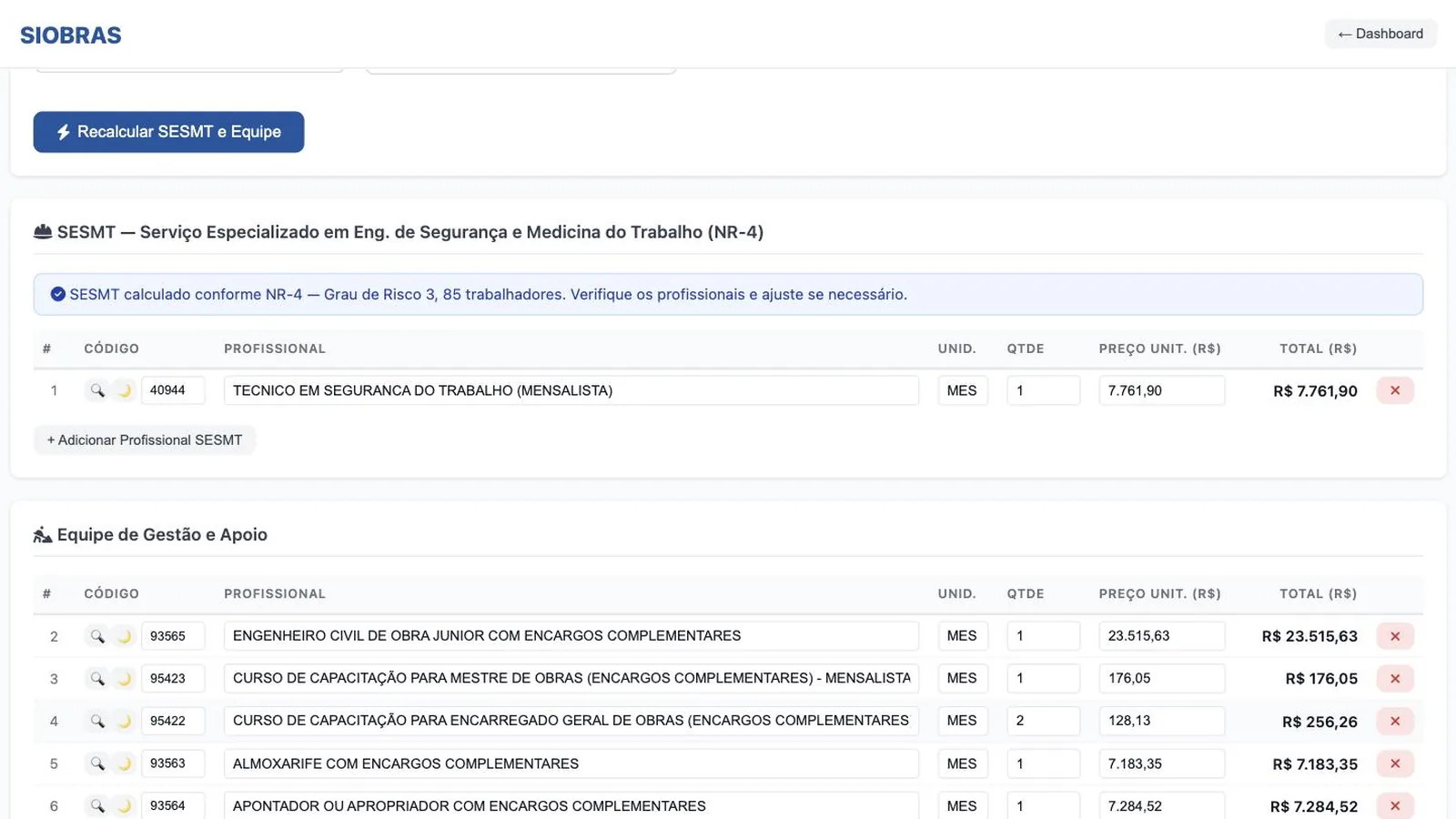Click the moon icon beside code 95423
This screenshot has width=1456, height=819.
click(125, 678)
